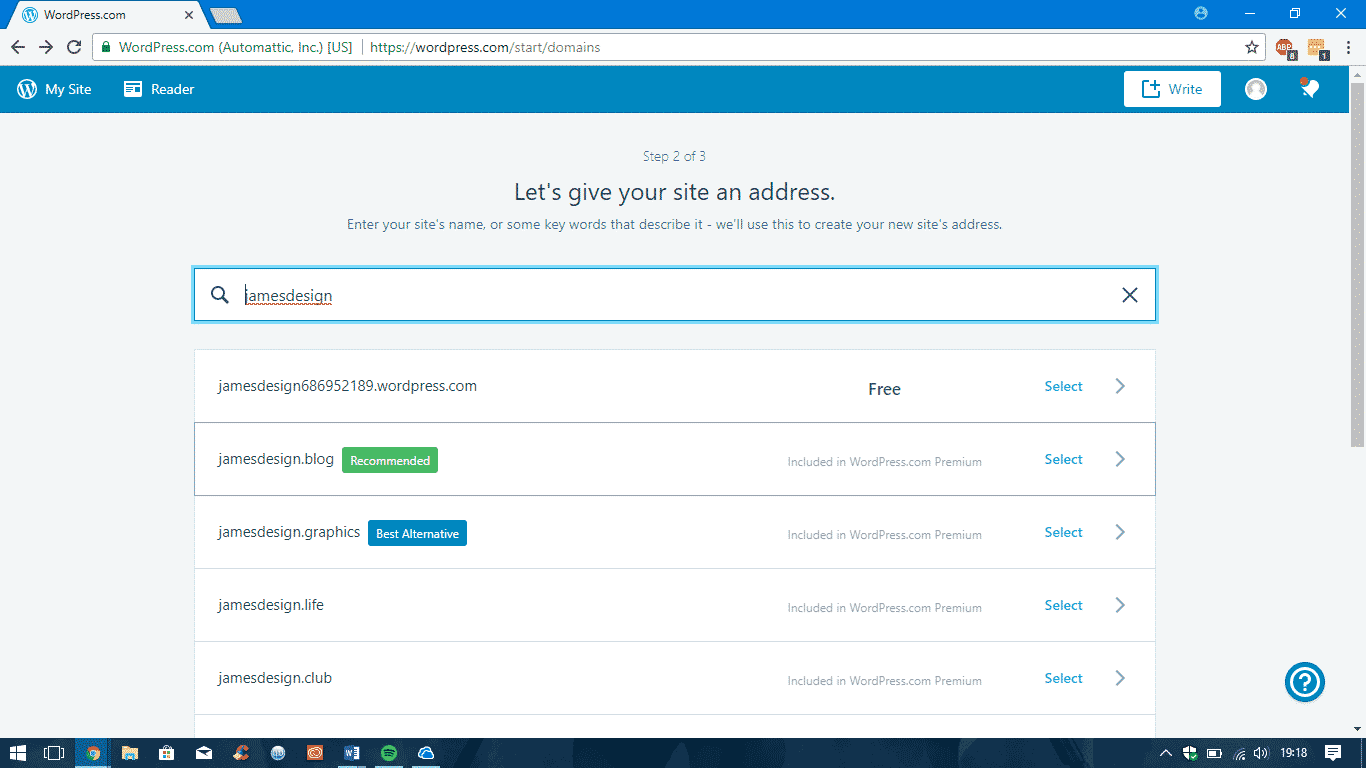
Task: Open the Mail app from the taskbar
Action: (204, 753)
